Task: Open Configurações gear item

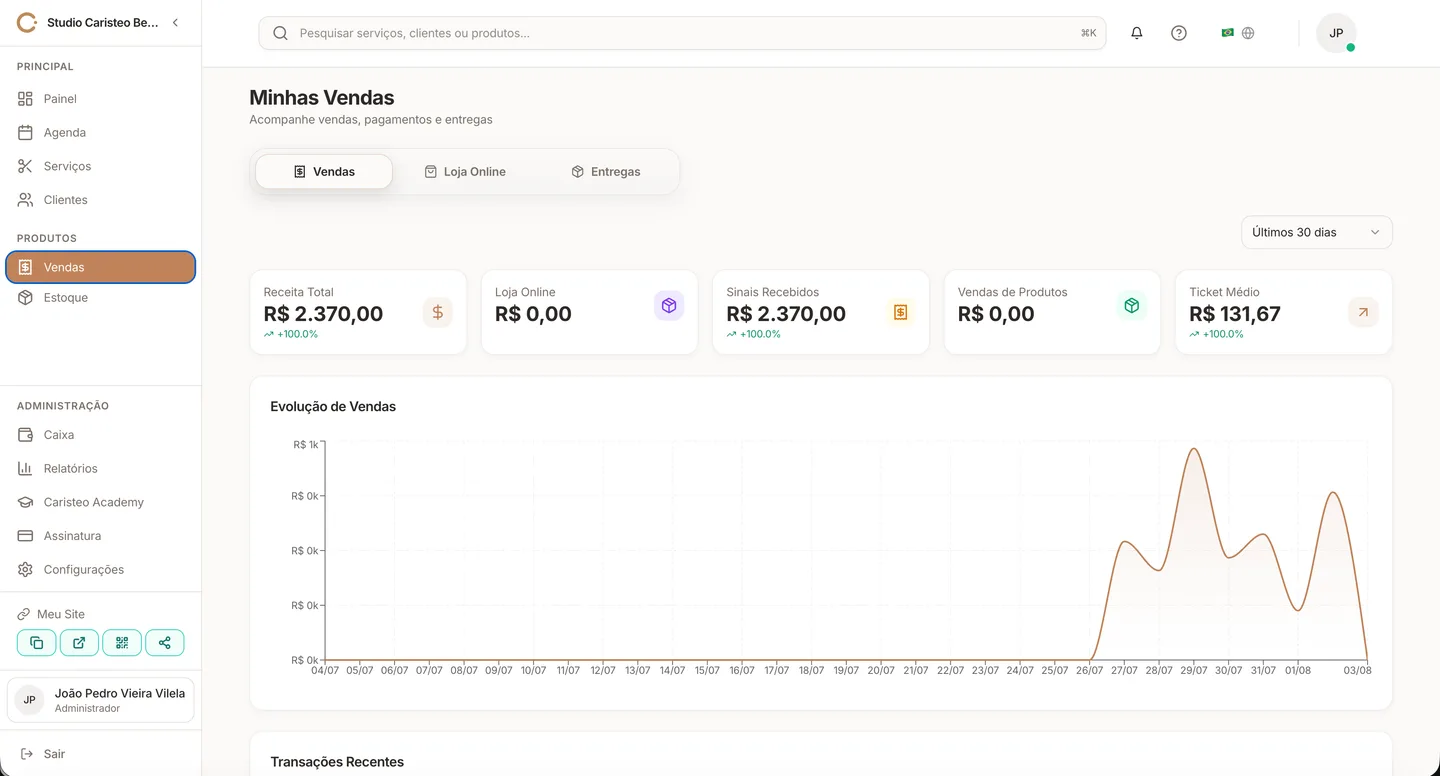Action: pos(100,569)
